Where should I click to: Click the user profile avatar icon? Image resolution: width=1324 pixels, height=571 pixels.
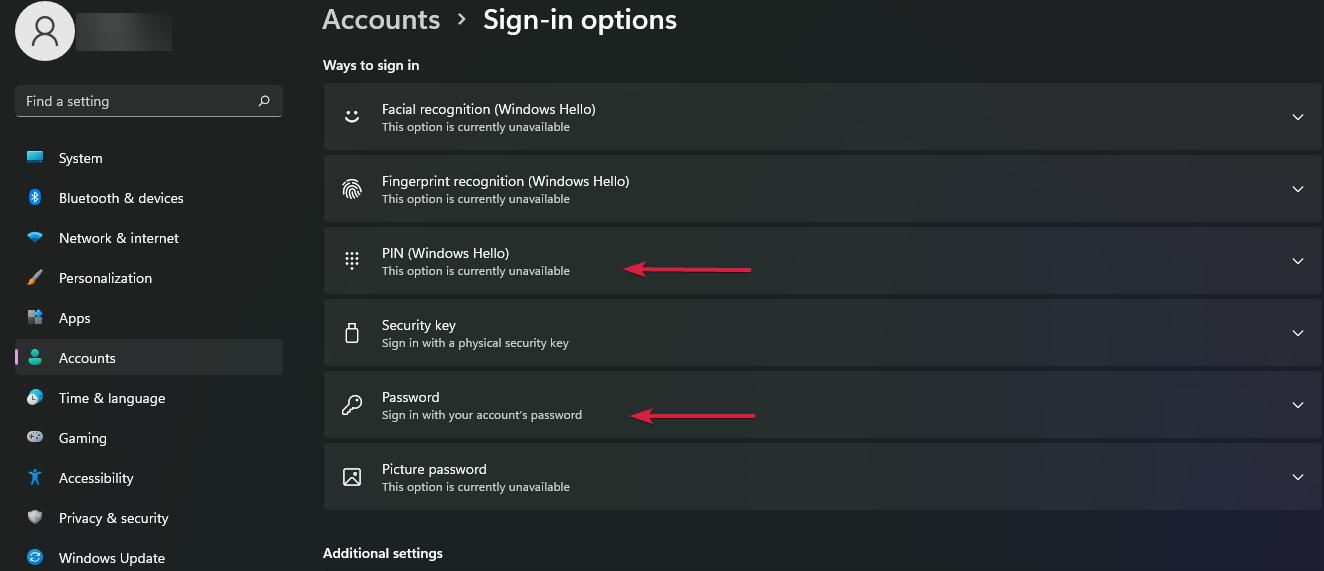coord(45,31)
